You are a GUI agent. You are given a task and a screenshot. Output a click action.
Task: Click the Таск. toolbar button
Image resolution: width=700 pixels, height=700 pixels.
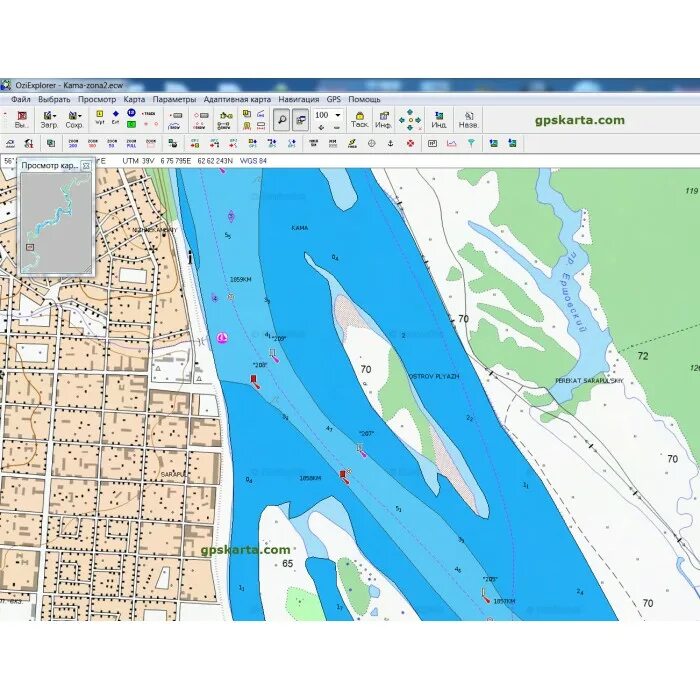[360, 120]
